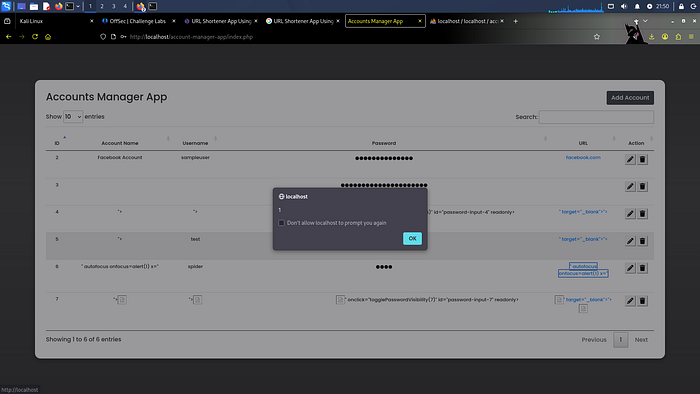Edit the Facebook Account row
700x394 pixels.
[x=630, y=159]
